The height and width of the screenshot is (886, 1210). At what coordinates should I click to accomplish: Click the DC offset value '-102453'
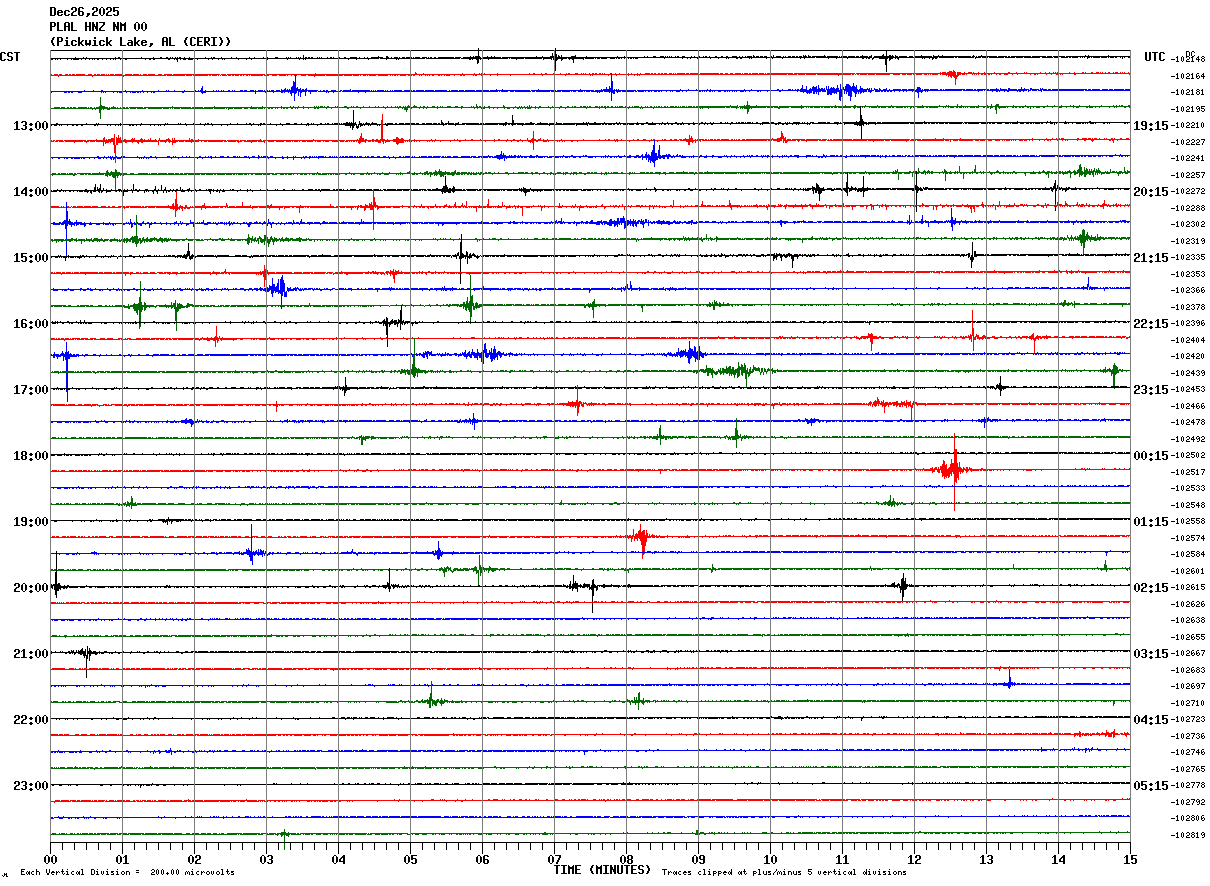pyautogui.click(x=1189, y=390)
